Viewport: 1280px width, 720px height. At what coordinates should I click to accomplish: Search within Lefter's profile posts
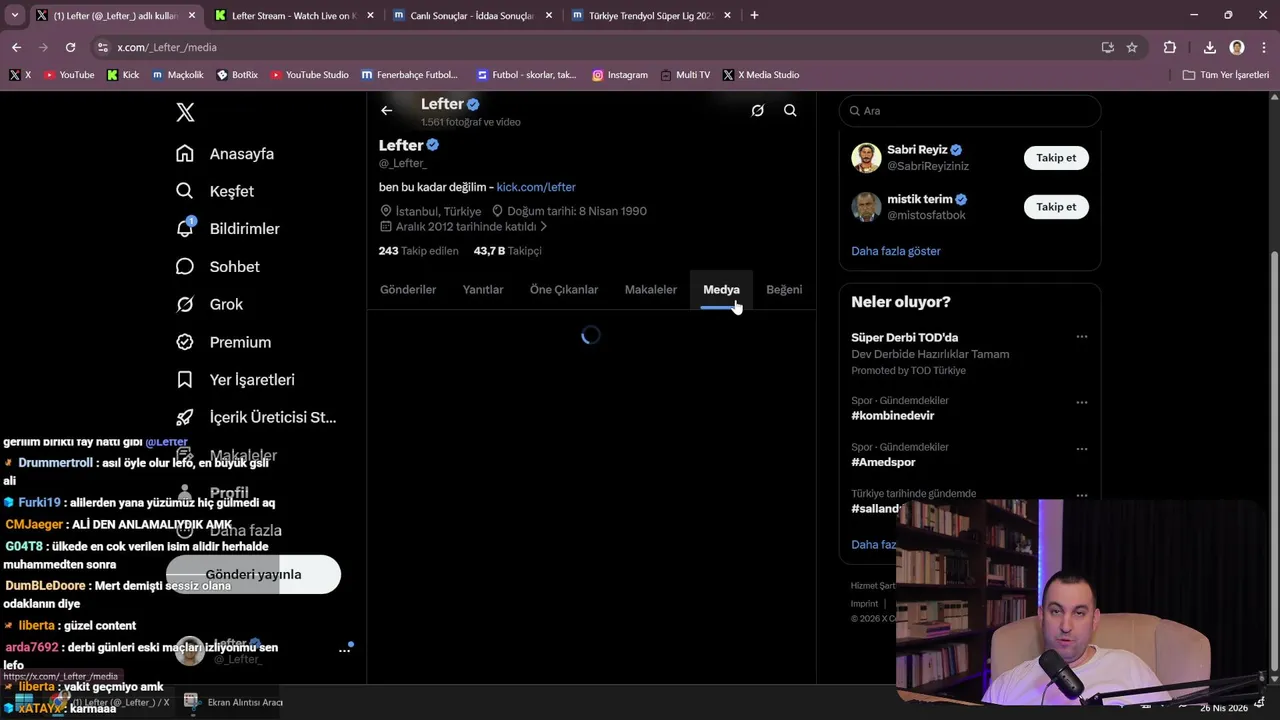click(790, 111)
